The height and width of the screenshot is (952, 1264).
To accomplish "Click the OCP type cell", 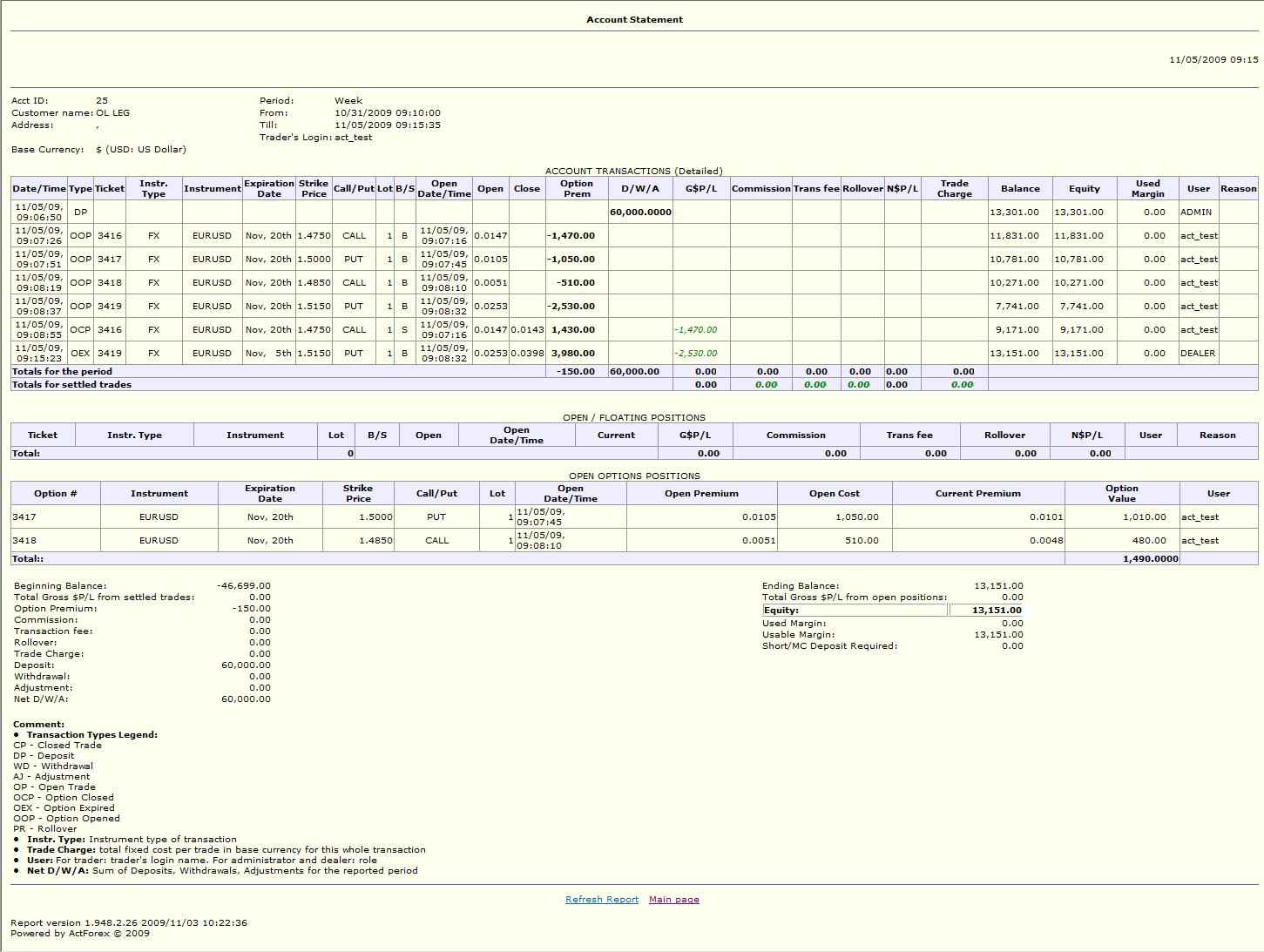I will [x=80, y=330].
